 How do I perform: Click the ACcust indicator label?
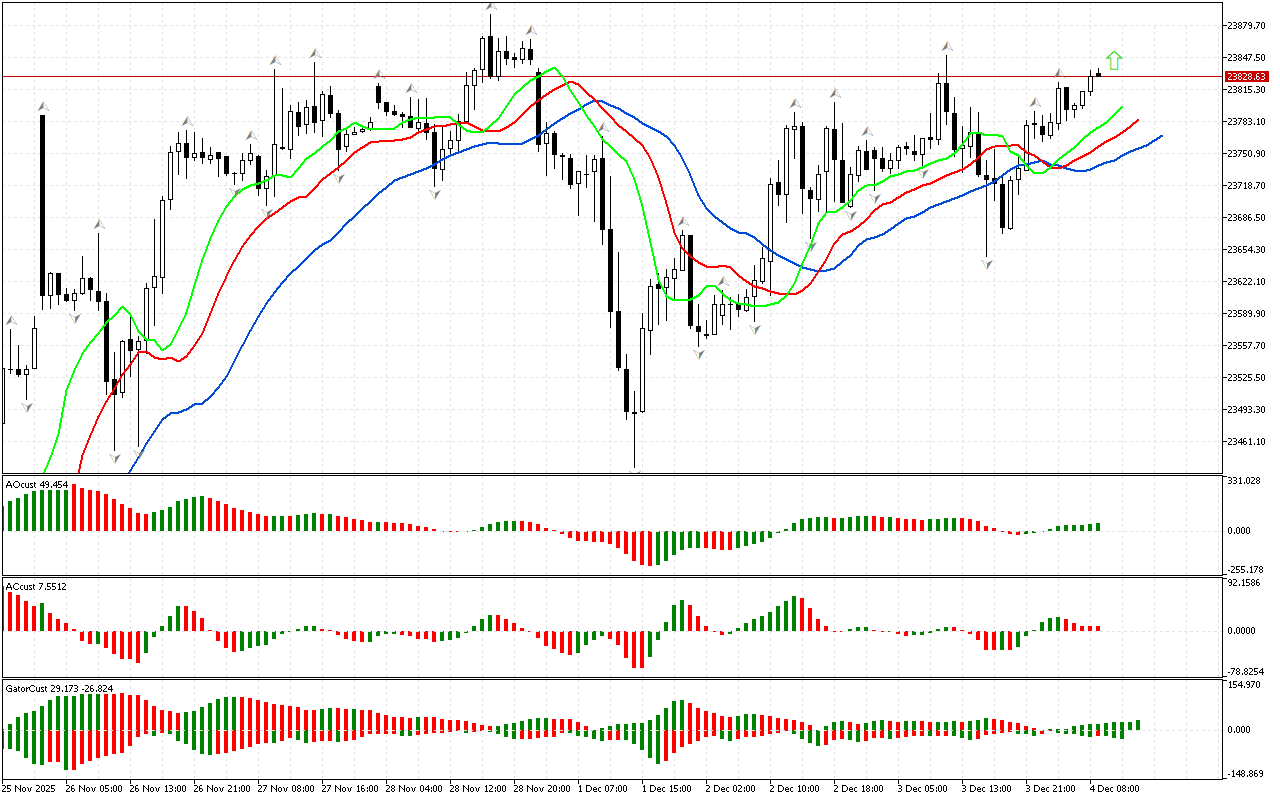tap(36, 586)
